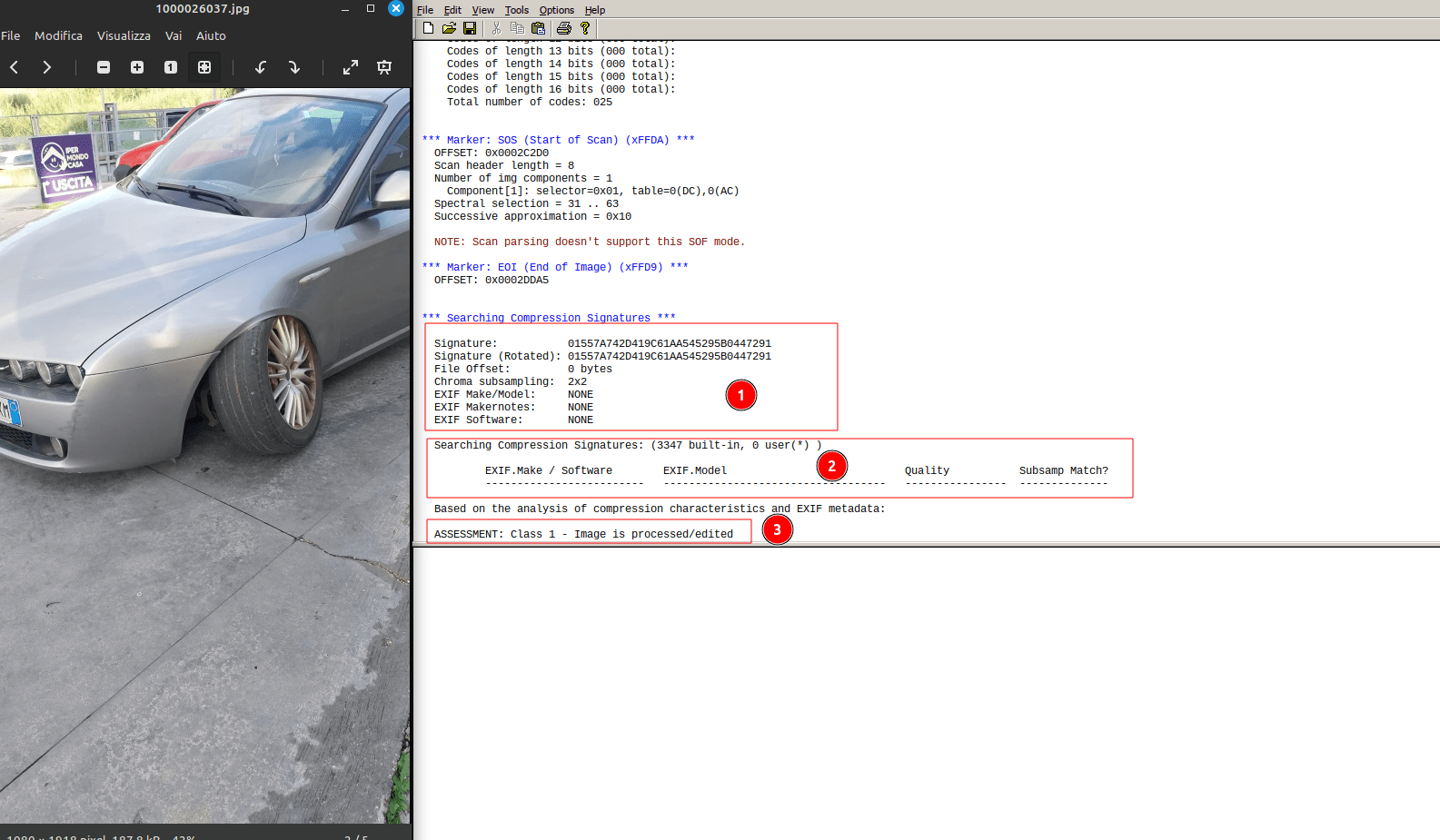Click the open file folder icon

point(449,28)
